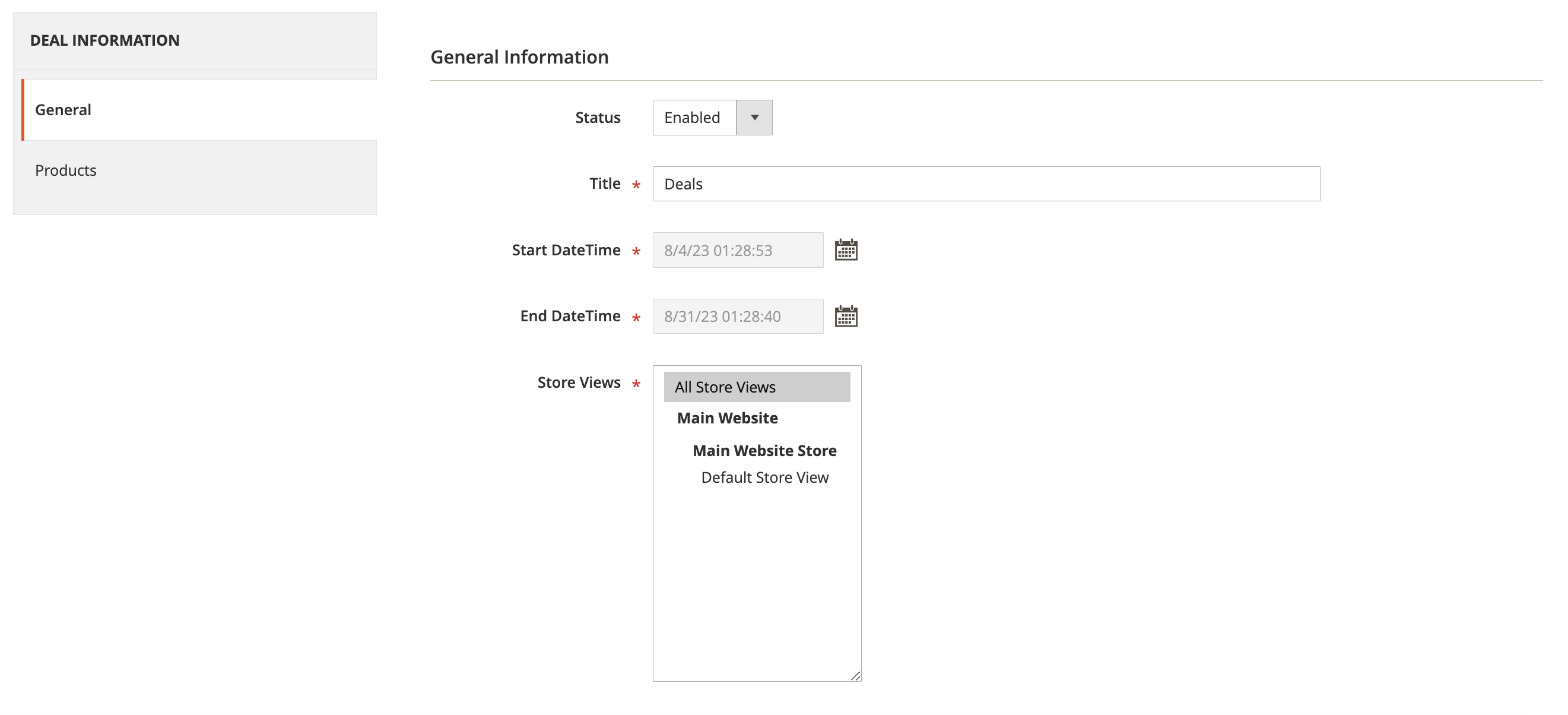Viewport: 1568px width, 715px height.
Task: Click the Products tab in sidebar
Action: click(x=65, y=169)
